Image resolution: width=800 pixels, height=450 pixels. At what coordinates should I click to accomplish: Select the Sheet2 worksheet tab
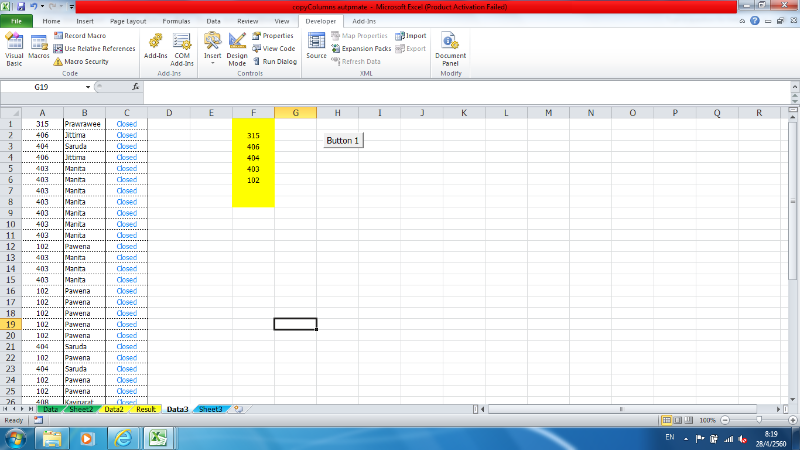pos(80,409)
